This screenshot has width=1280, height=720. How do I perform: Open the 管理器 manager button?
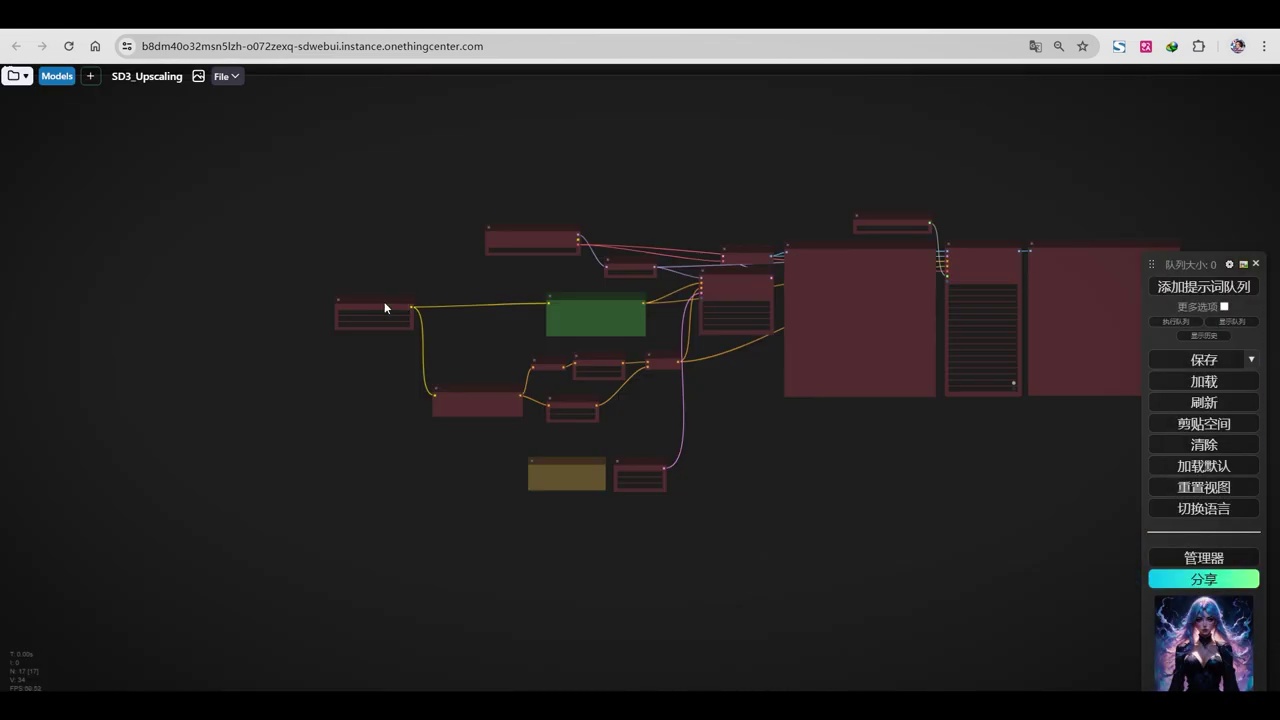pos(1204,558)
